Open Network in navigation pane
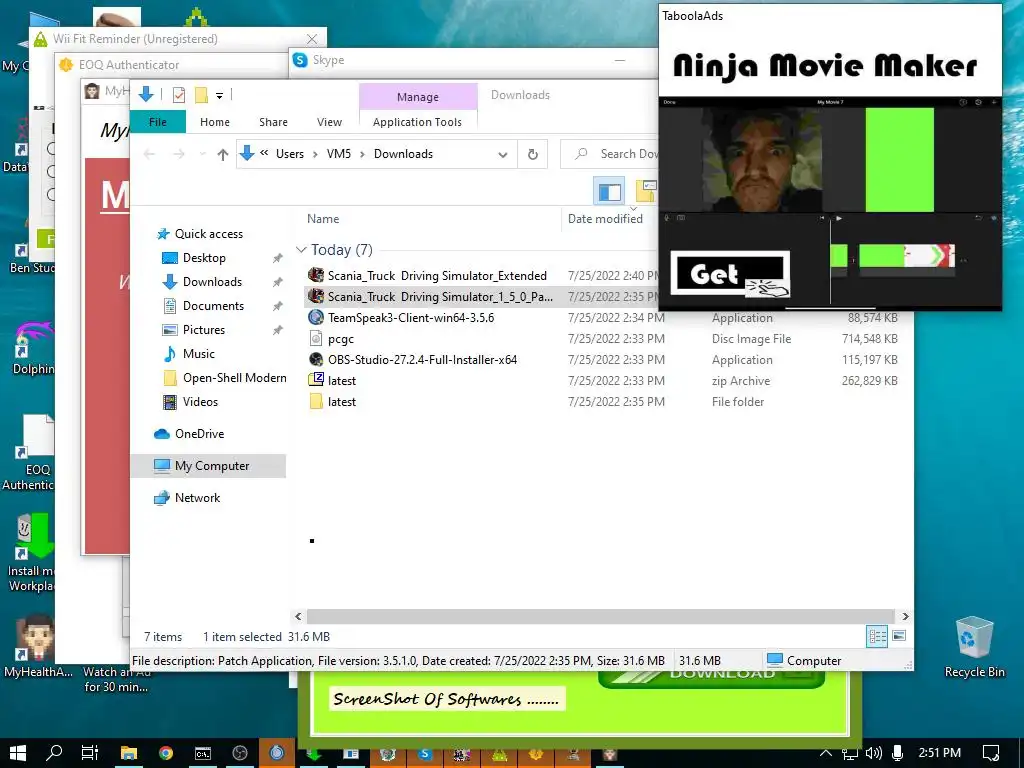The height and width of the screenshot is (768, 1024). click(x=197, y=498)
